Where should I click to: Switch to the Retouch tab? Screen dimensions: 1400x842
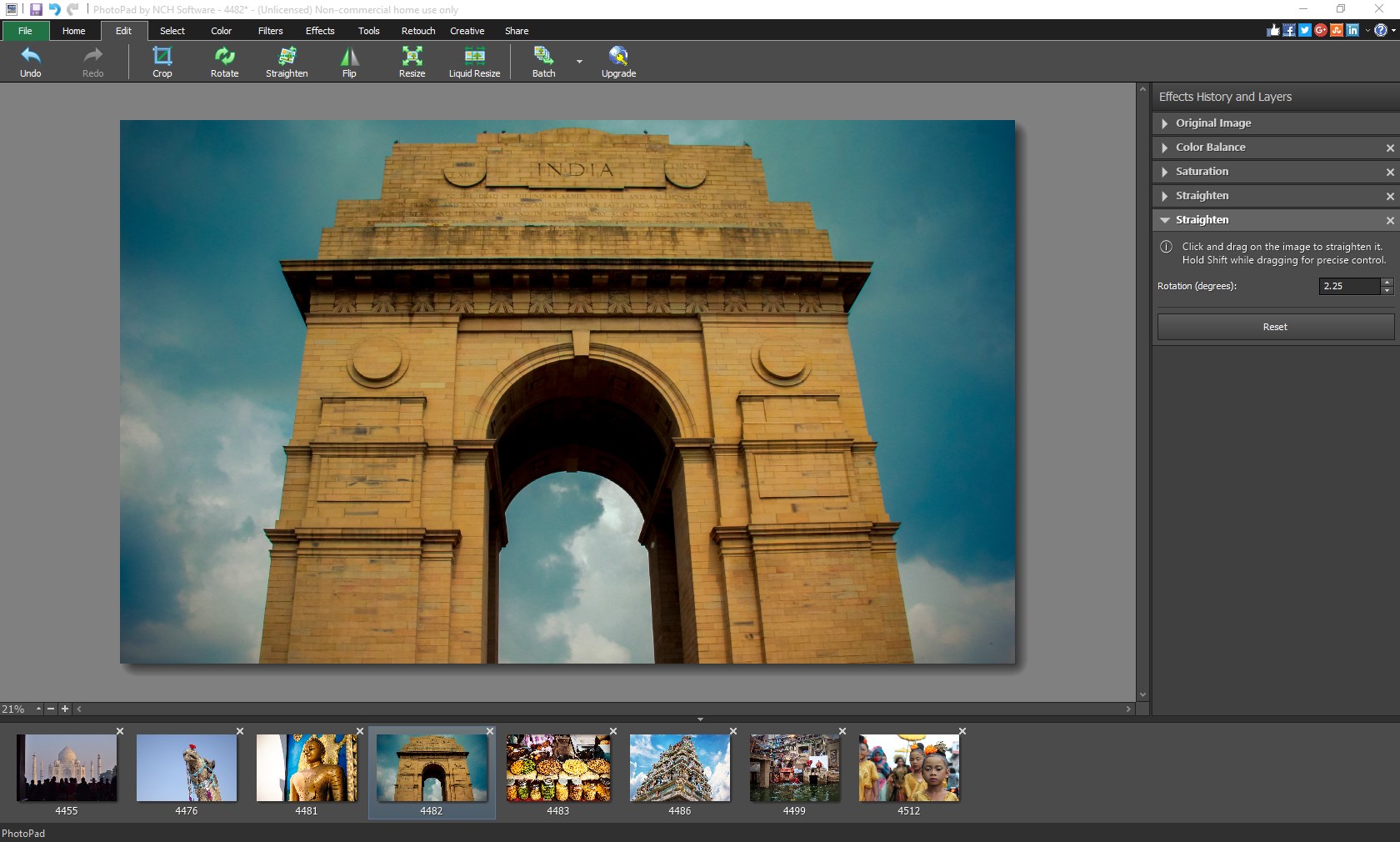point(417,31)
